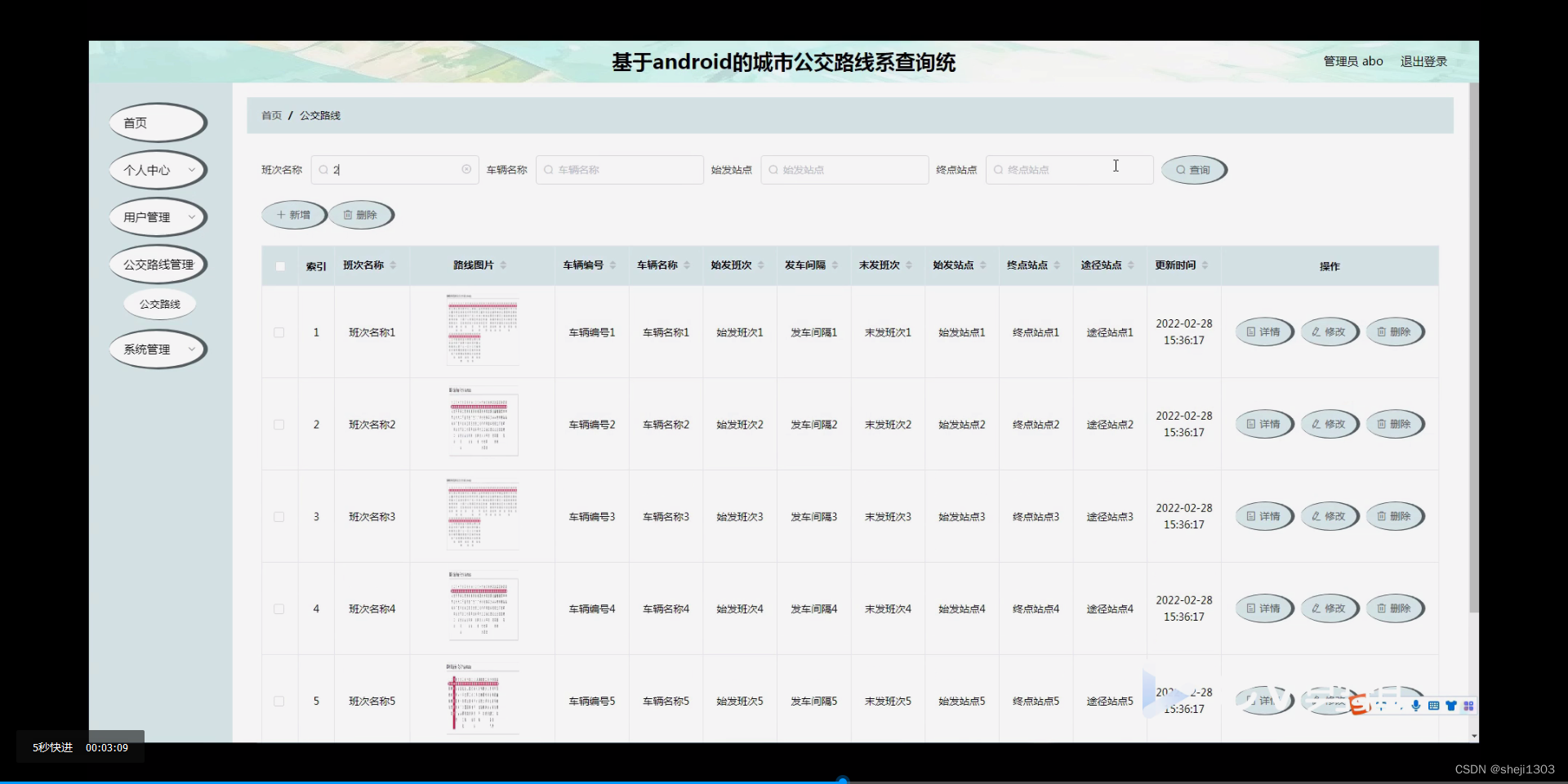Expand the 个人中心 sidebar menu
The width and height of the screenshot is (1568, 784).
point(157,170)
